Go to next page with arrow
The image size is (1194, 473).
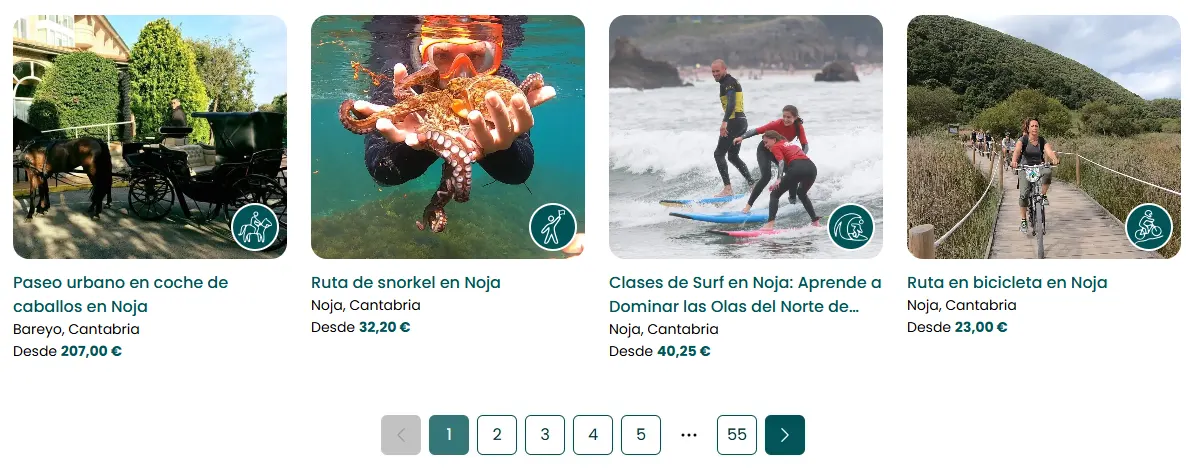coord(785,435)
